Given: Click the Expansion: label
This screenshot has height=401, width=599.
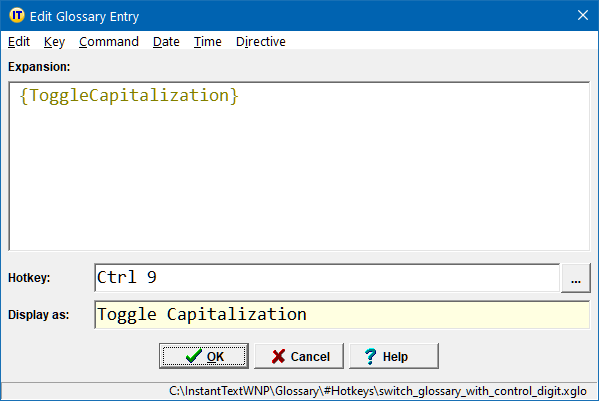Looking at the screenshot, I should pos(39,67).
